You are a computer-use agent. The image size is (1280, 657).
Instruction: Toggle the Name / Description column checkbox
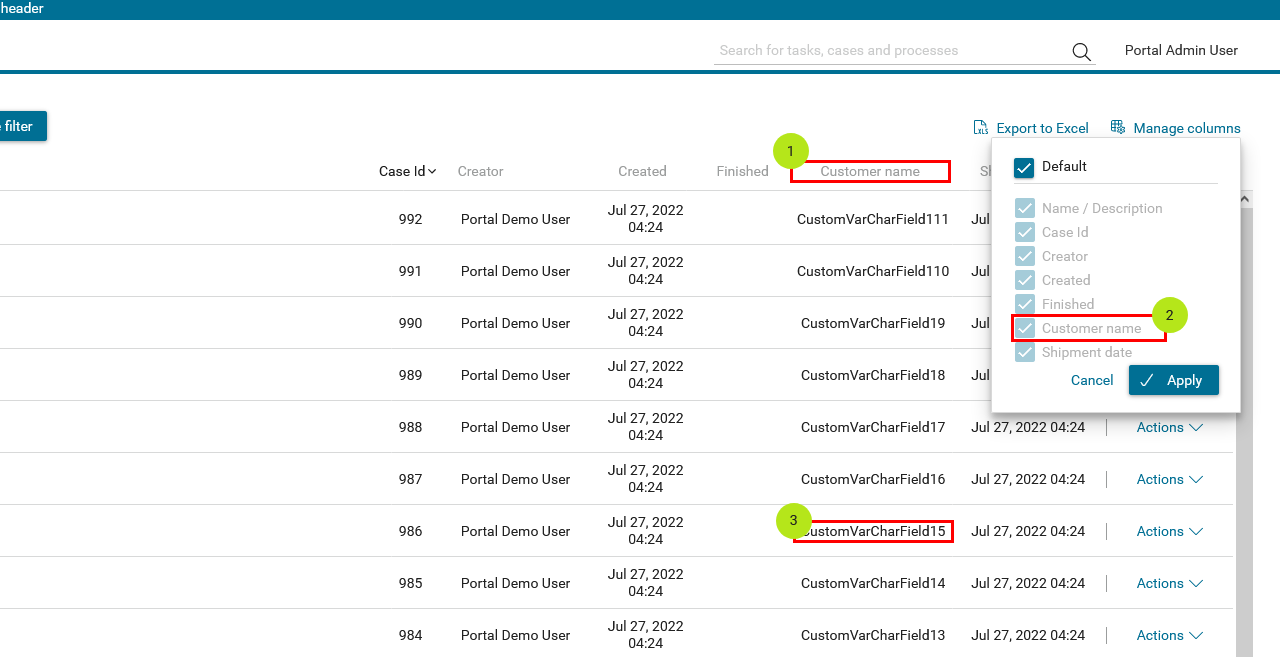click(x=1025, y=208)
